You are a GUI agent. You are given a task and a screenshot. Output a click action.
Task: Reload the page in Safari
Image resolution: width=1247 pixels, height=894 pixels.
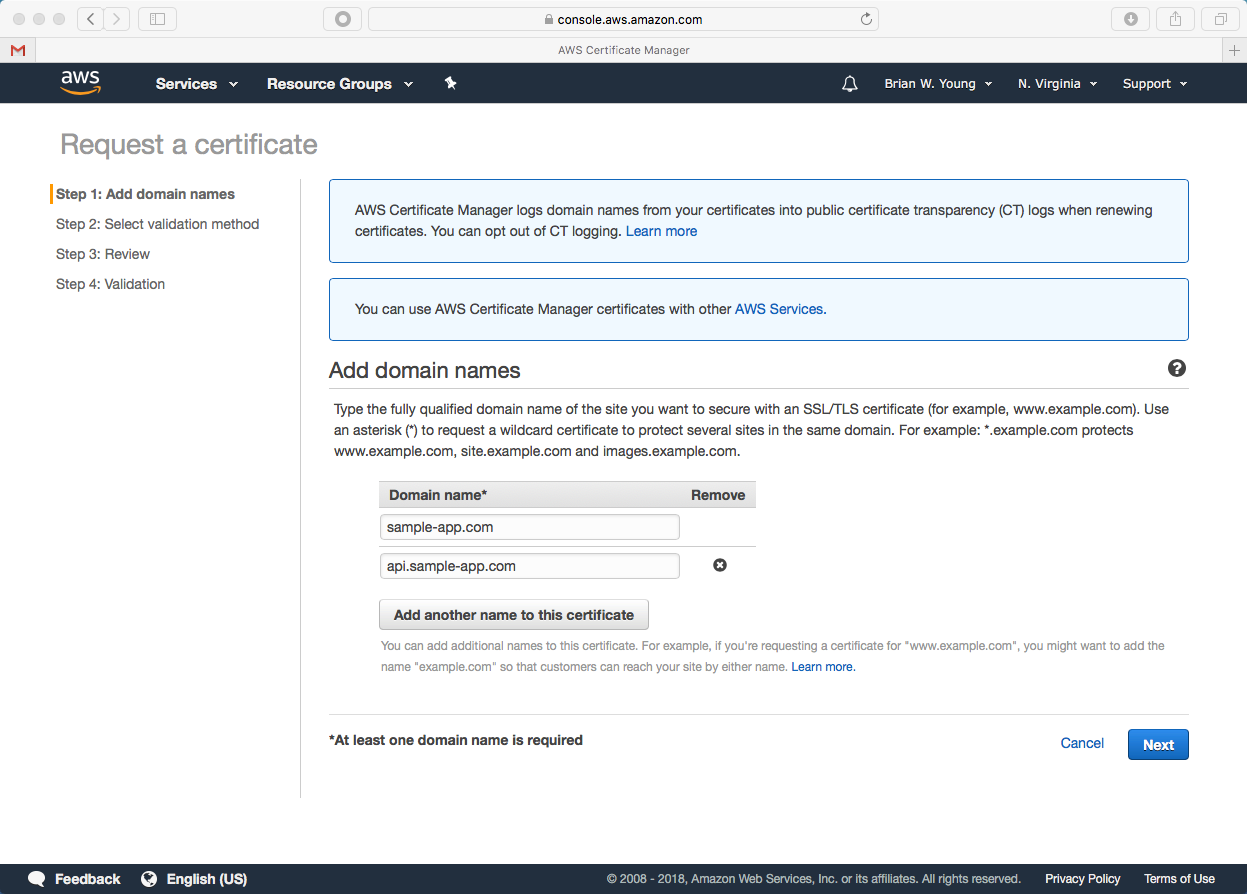click(x=866, y=19)
